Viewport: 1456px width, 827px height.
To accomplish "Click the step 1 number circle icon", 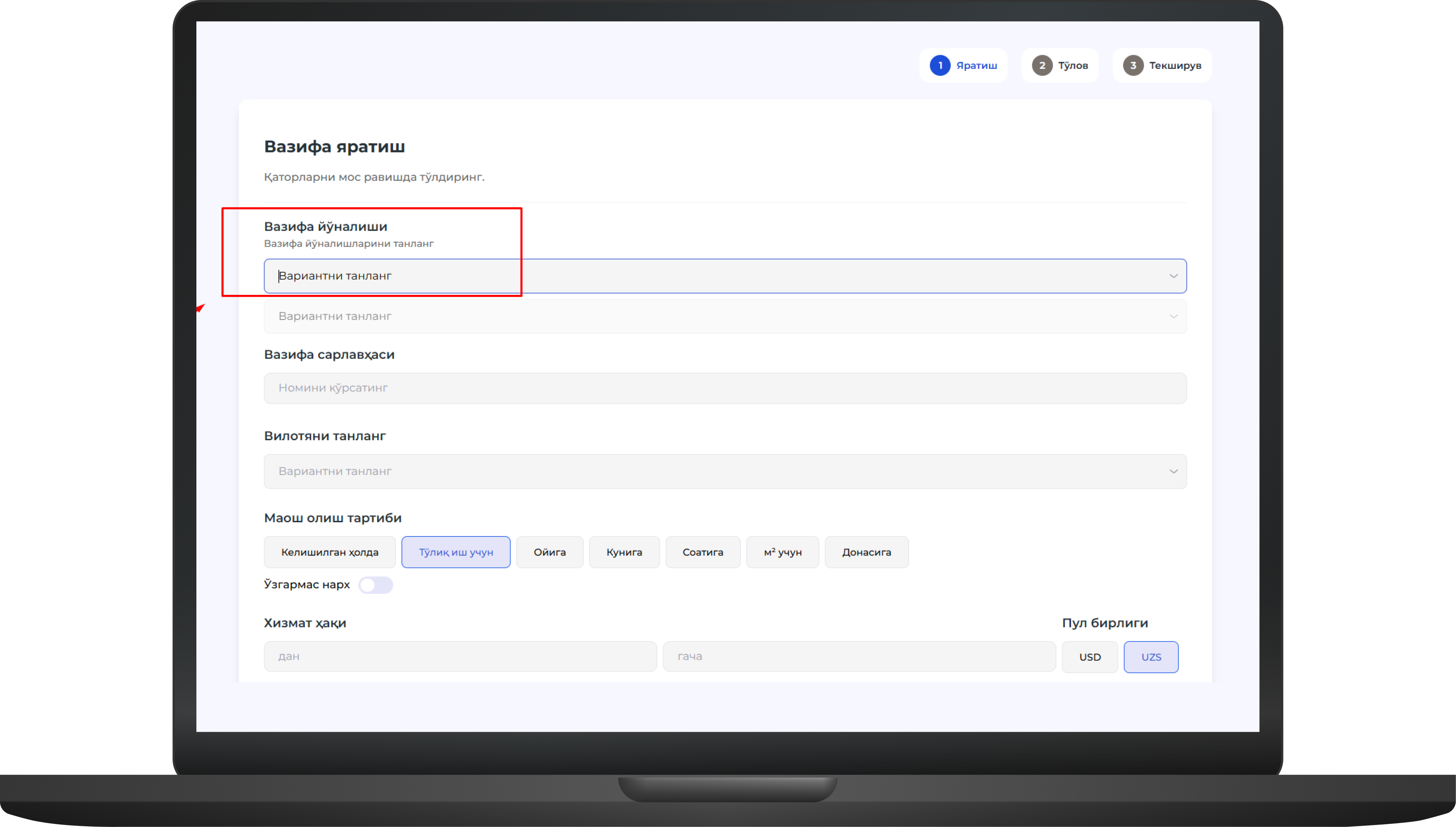I will (x=940, y=65).
